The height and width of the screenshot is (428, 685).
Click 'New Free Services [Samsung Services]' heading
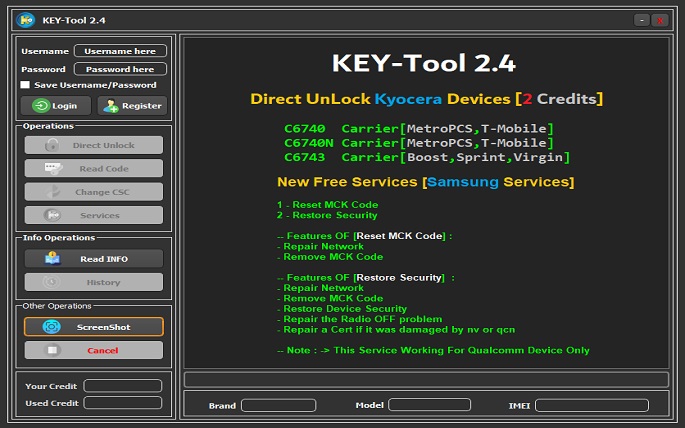pos(426,182)
